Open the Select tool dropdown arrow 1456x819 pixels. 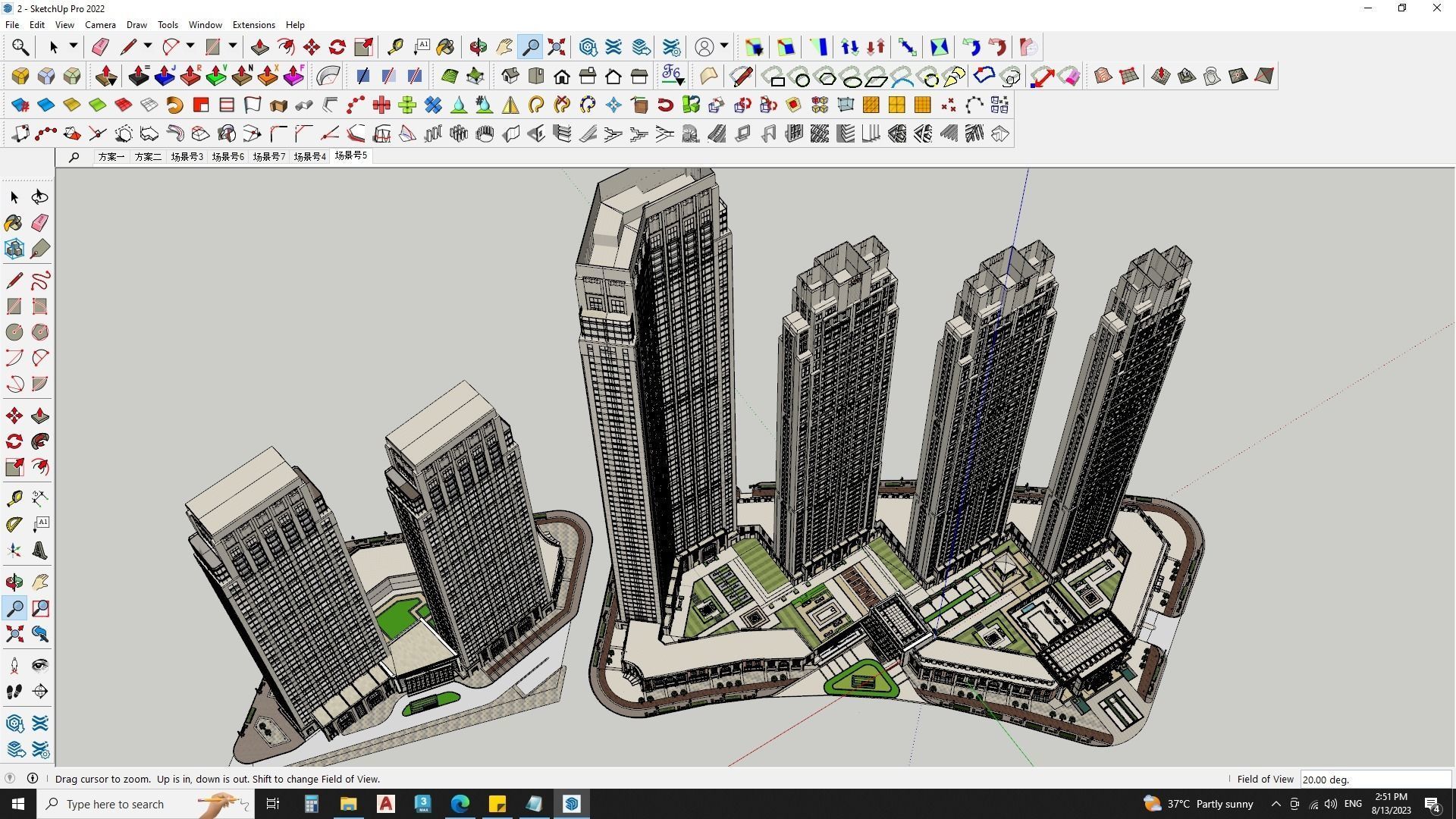pos(74,46)
